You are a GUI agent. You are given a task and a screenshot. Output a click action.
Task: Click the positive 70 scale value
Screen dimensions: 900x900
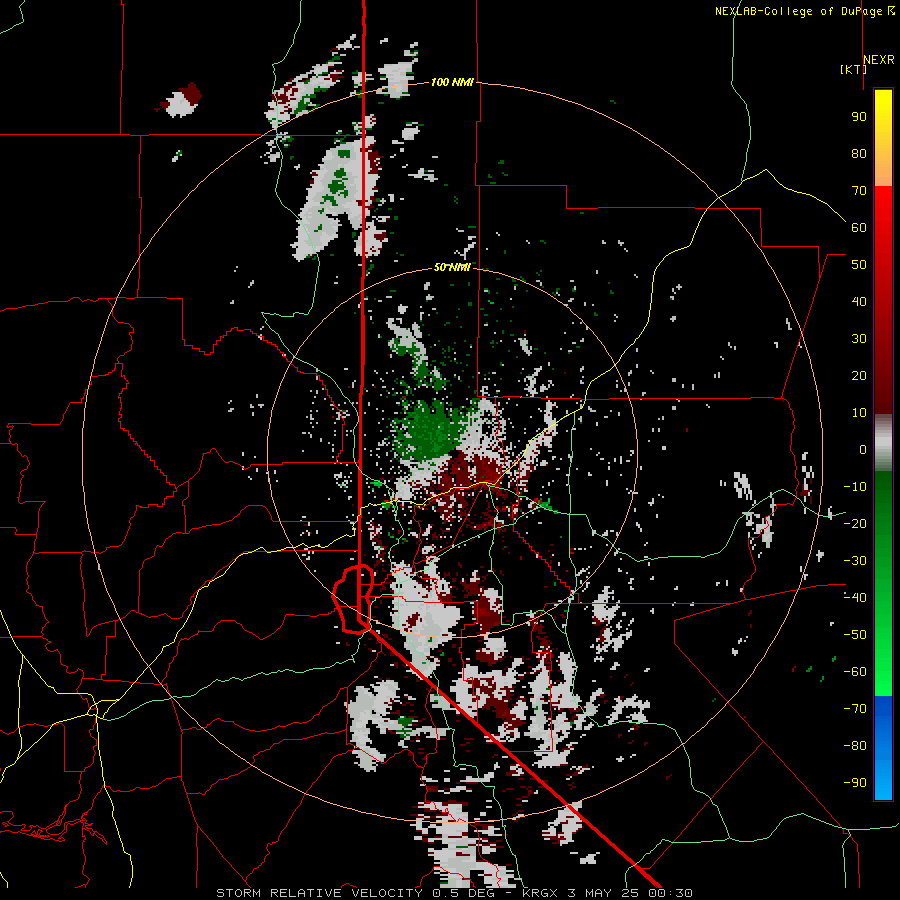click(859, 191)
